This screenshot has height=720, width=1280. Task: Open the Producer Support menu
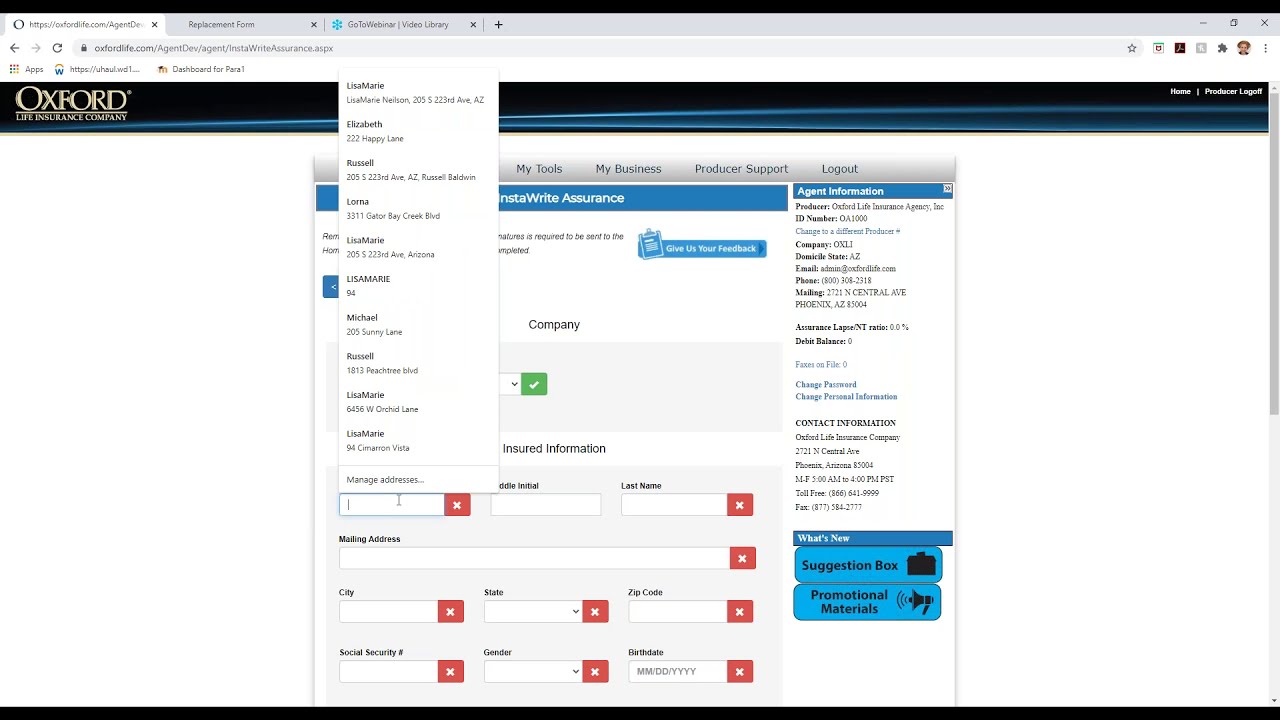pos(741,169)
